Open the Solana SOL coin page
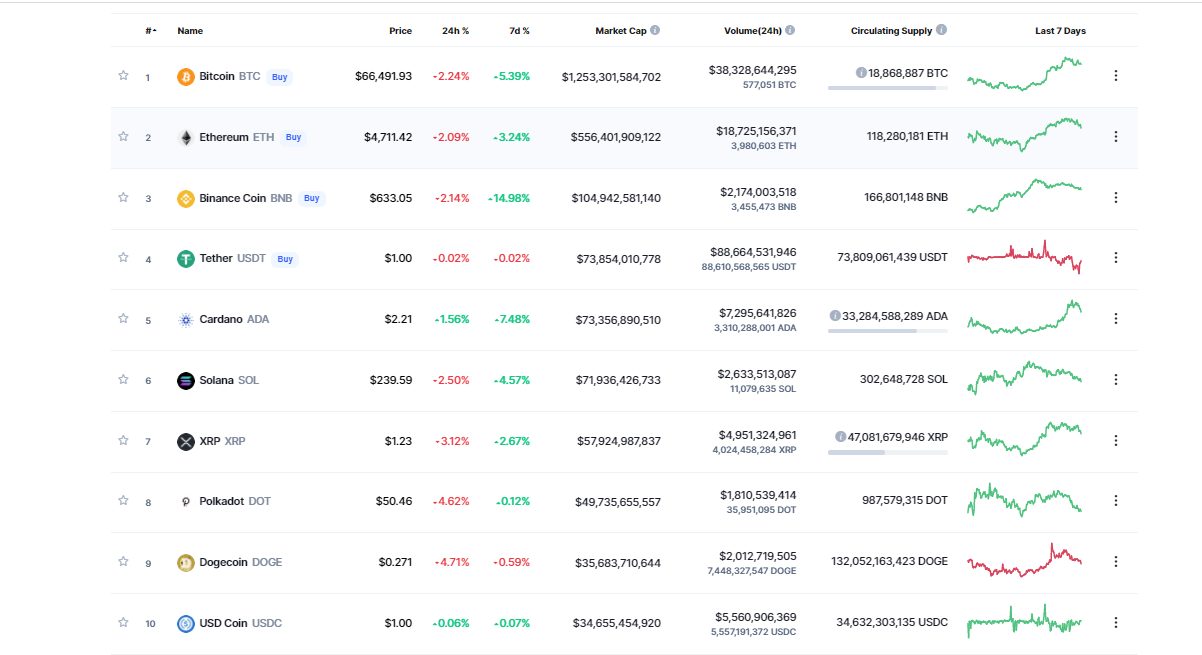The height and width of the screenshot is (655, 1202). [x=229, y=380]
